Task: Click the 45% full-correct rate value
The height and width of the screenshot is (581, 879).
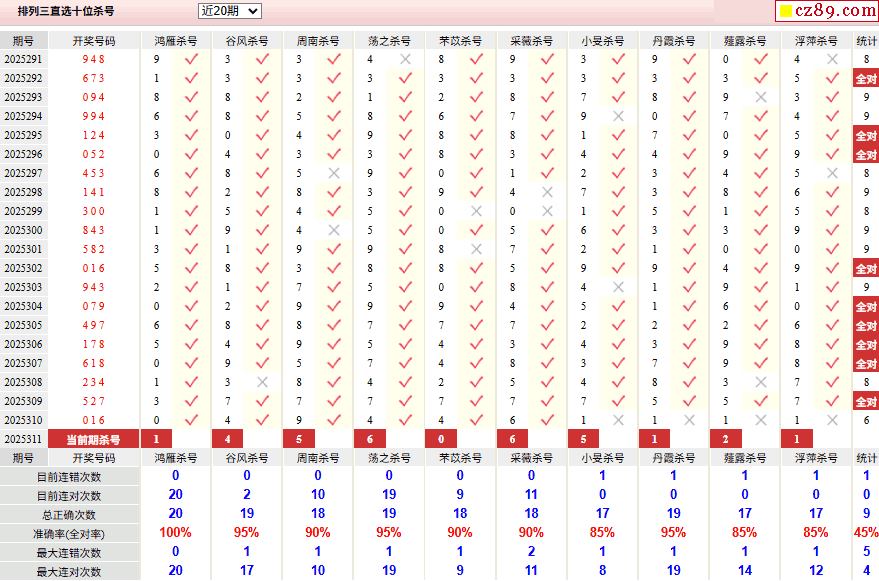Action: (x=867, y=533)
